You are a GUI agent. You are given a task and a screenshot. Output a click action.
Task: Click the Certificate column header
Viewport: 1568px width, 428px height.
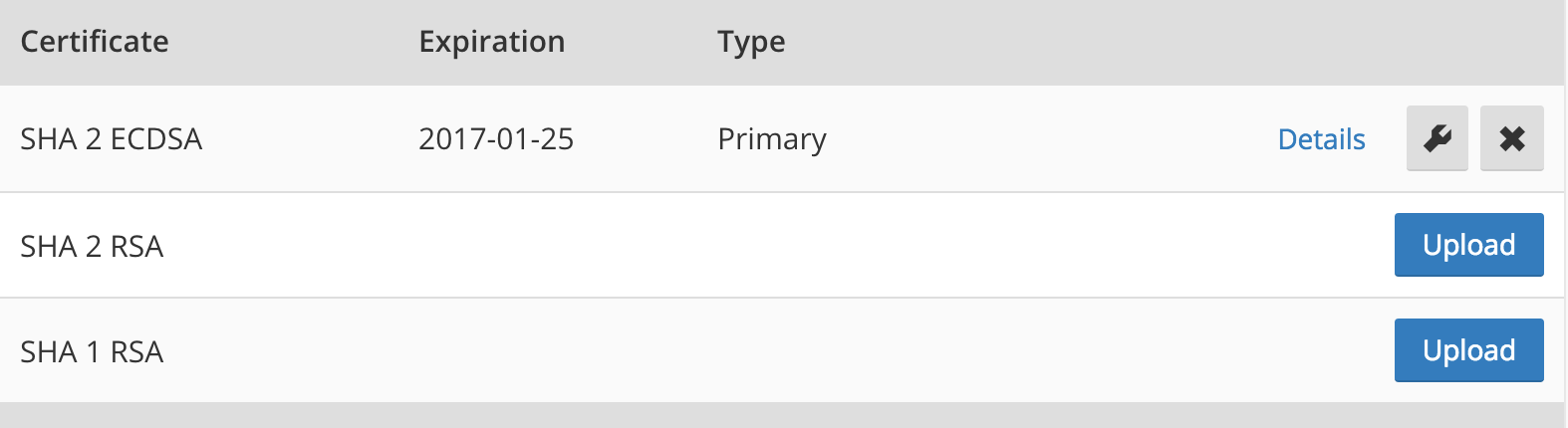(x=95, y=42)
